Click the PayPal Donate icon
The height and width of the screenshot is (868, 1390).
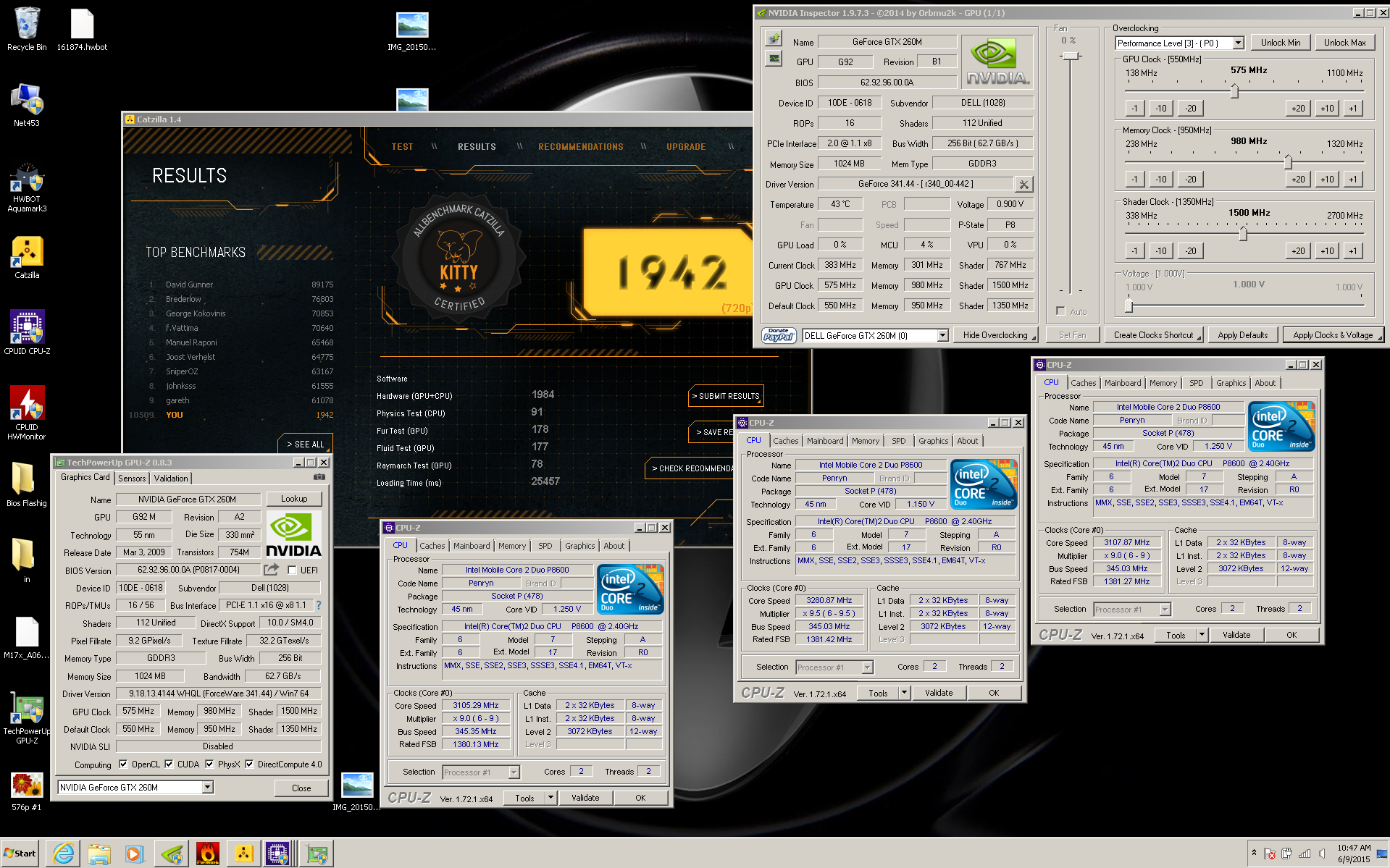tap(779, 335)
